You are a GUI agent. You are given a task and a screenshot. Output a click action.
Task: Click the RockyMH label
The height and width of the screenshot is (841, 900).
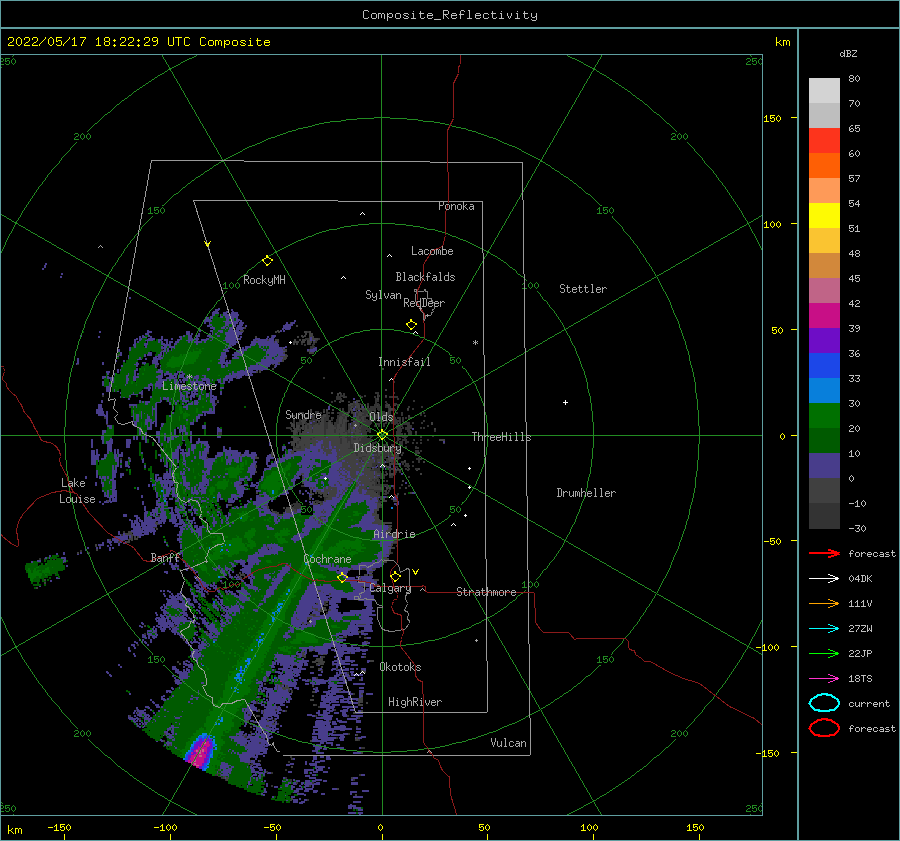(x=265, y=280)
